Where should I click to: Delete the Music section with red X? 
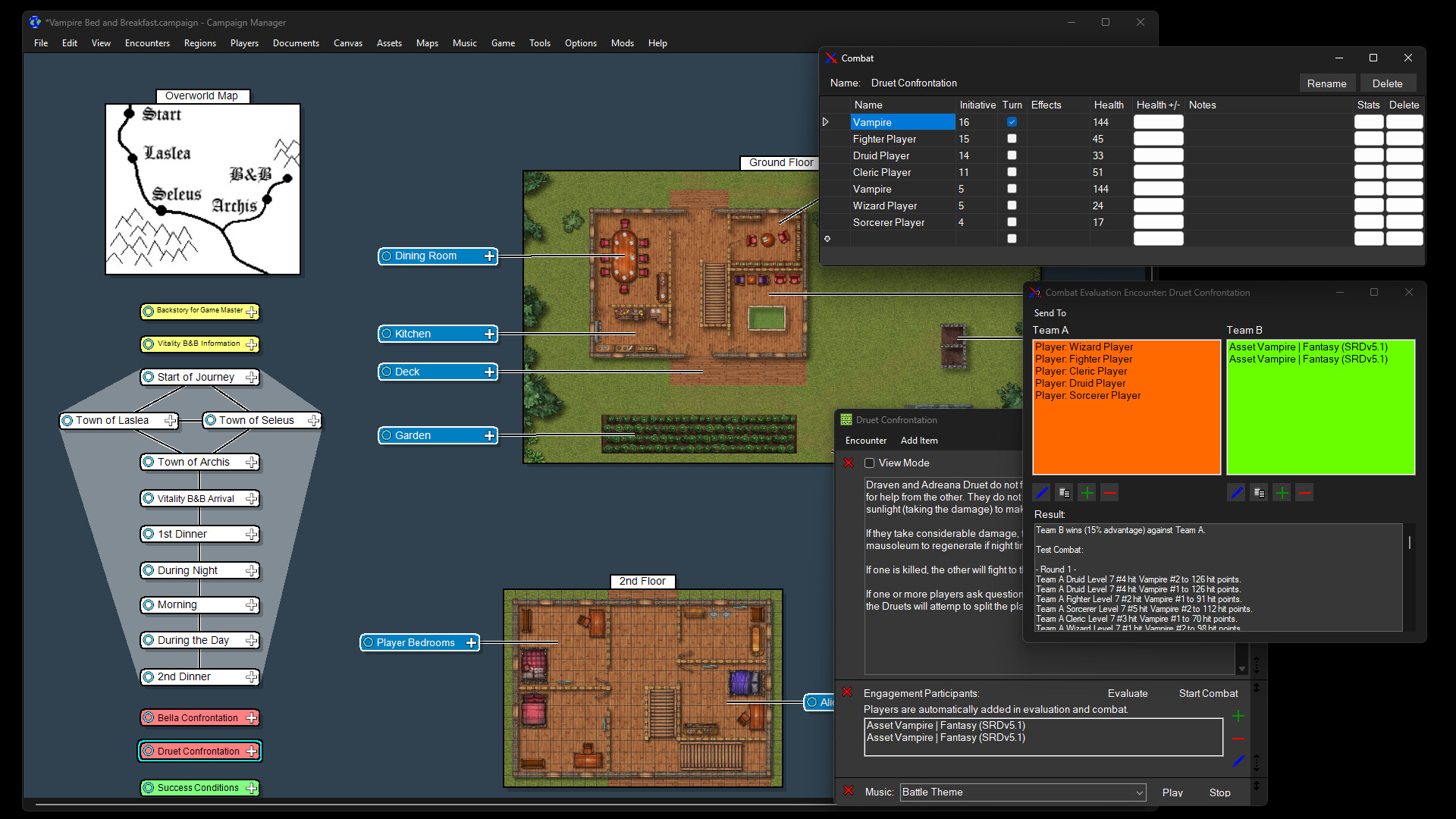pyautogui.click(x=849, y=791)
